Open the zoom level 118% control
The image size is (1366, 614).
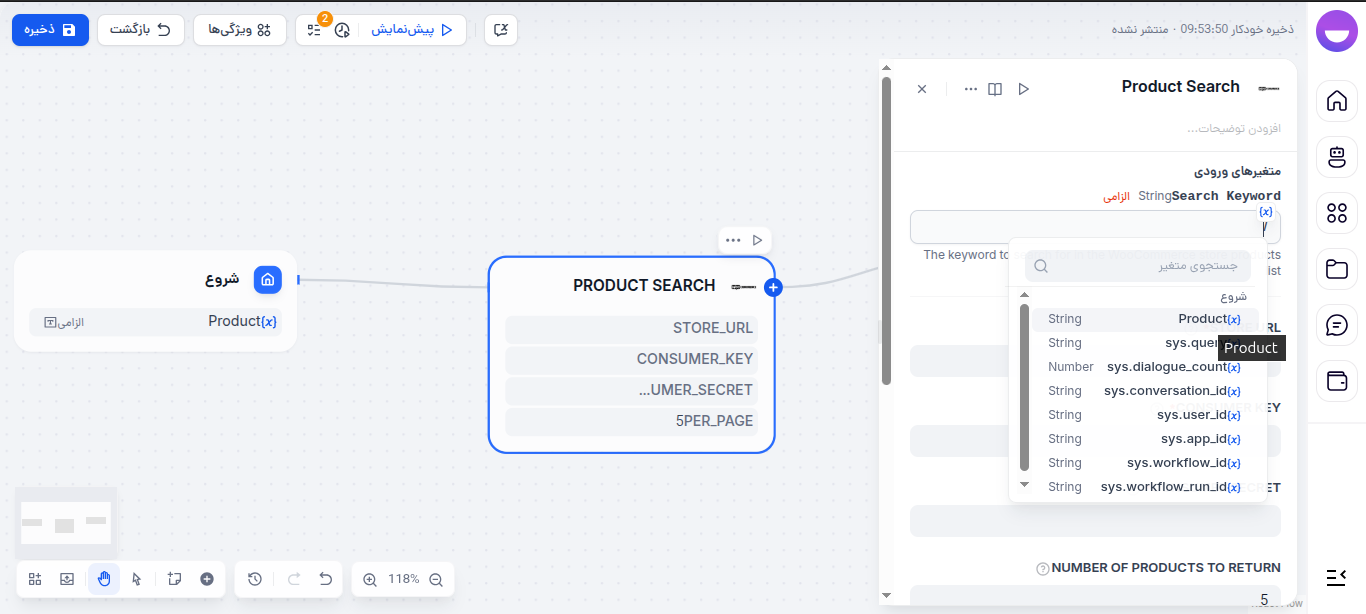(402, 579)
